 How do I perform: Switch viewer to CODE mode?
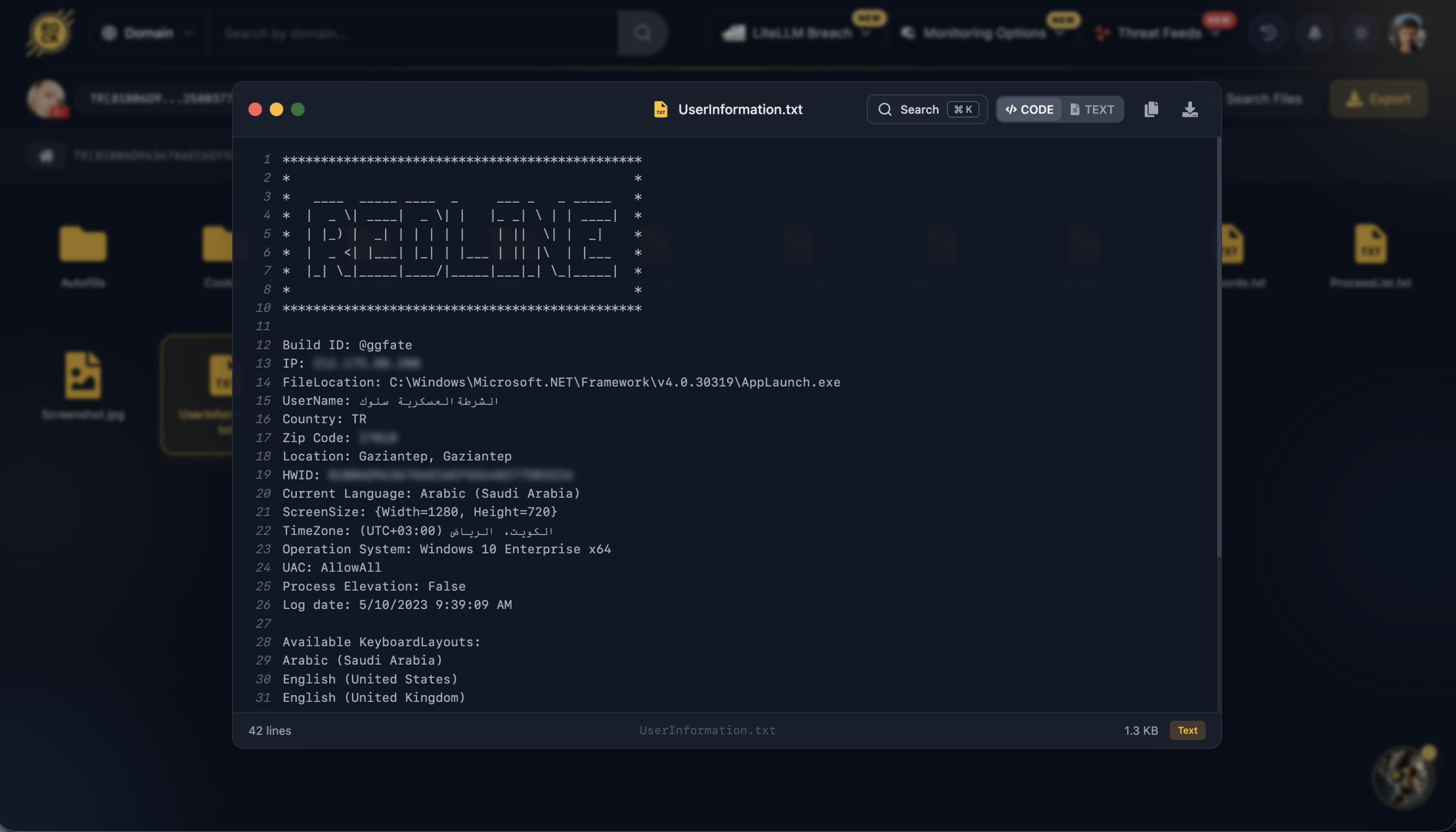1029,109
